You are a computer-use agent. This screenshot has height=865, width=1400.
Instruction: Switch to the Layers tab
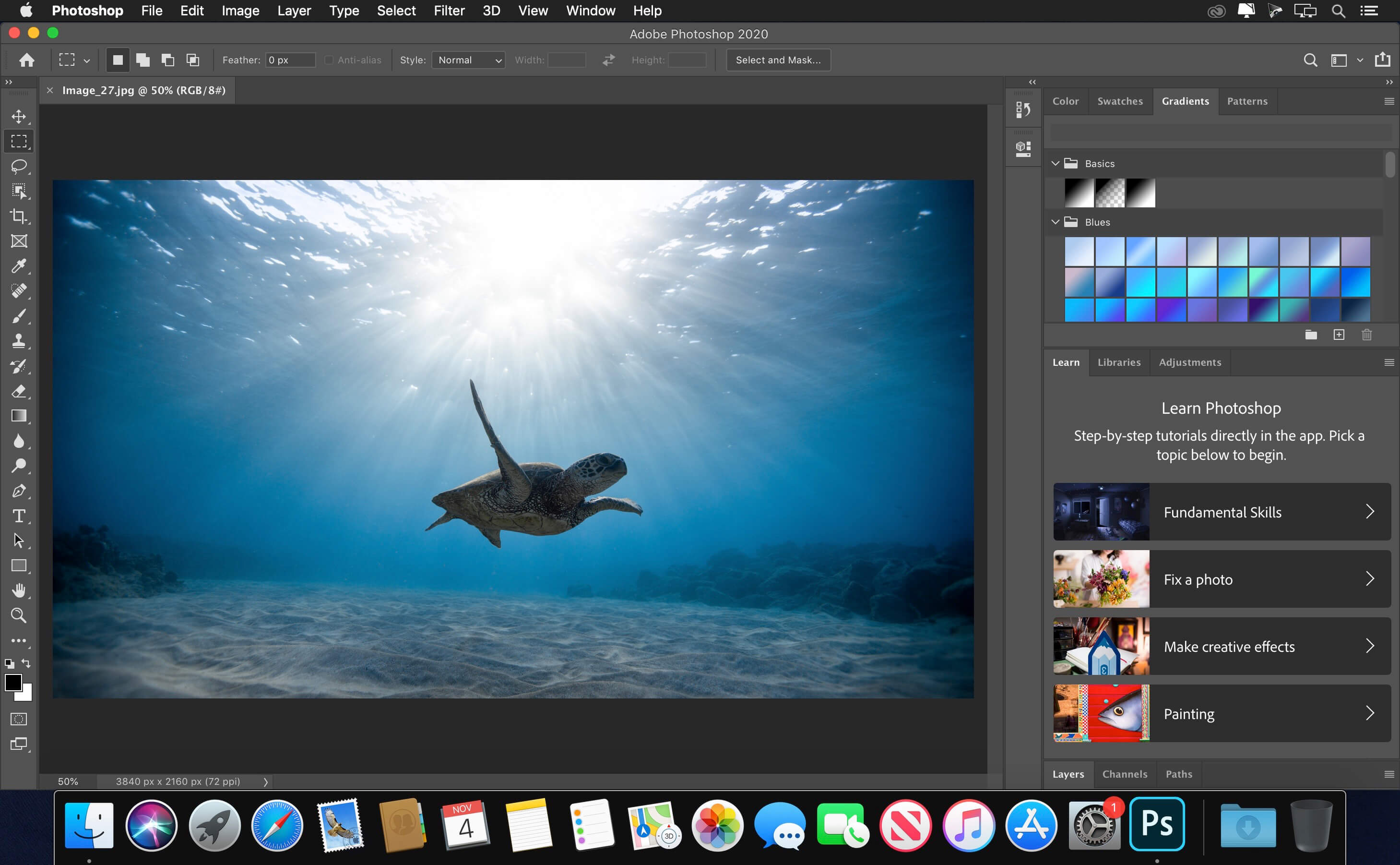pyautogui.click(x=1067, y=773)
